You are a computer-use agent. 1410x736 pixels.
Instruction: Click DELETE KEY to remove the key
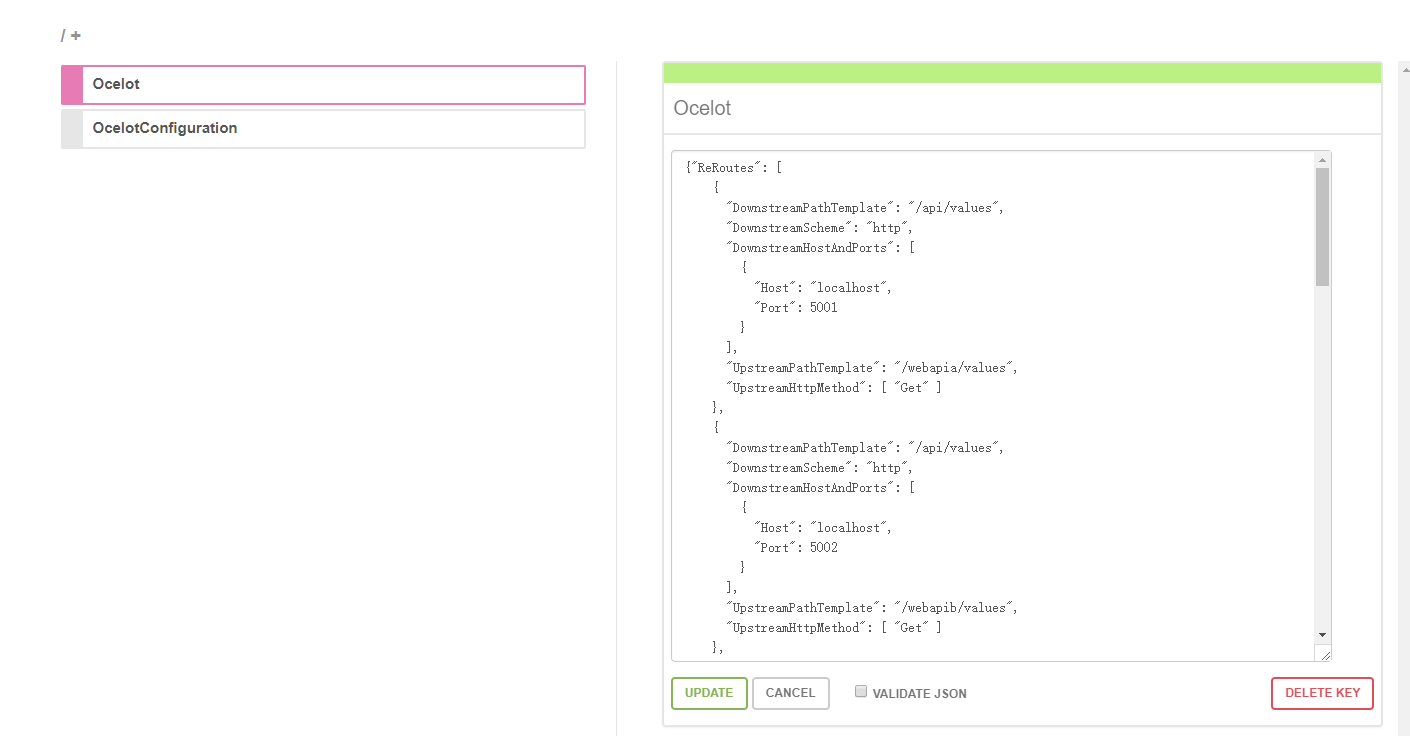tap(1322, 692)
